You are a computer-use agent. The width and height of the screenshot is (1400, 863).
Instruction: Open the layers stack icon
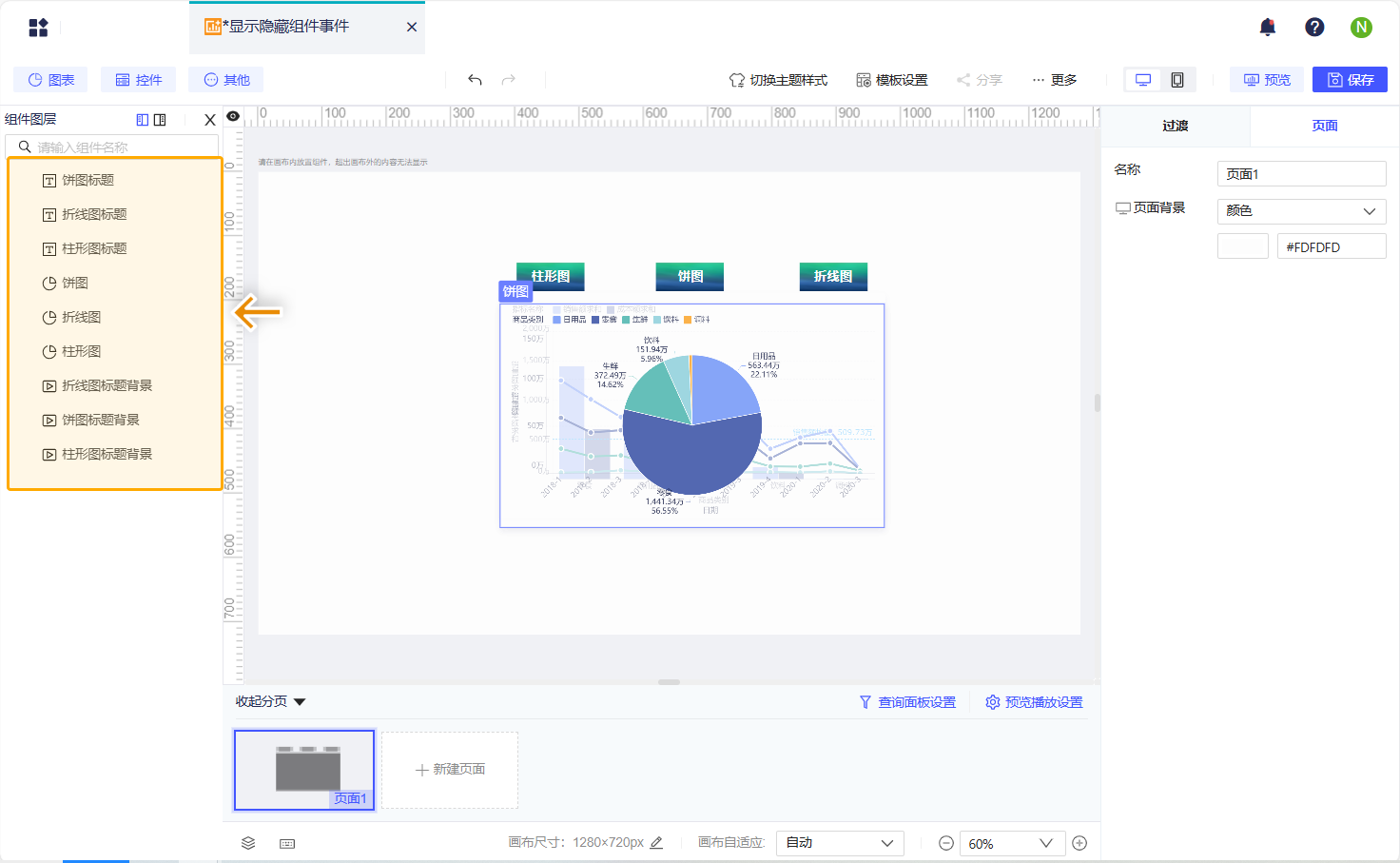coord(248,843)
